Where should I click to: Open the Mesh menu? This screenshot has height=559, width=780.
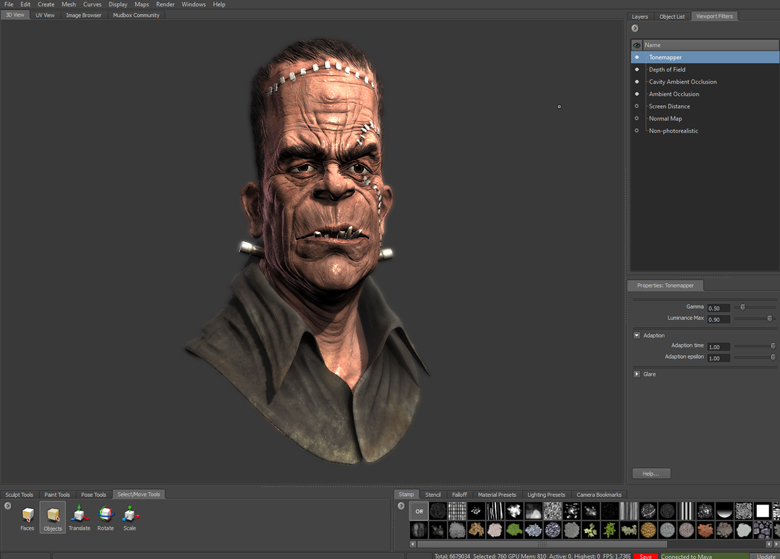pos(68,5)
